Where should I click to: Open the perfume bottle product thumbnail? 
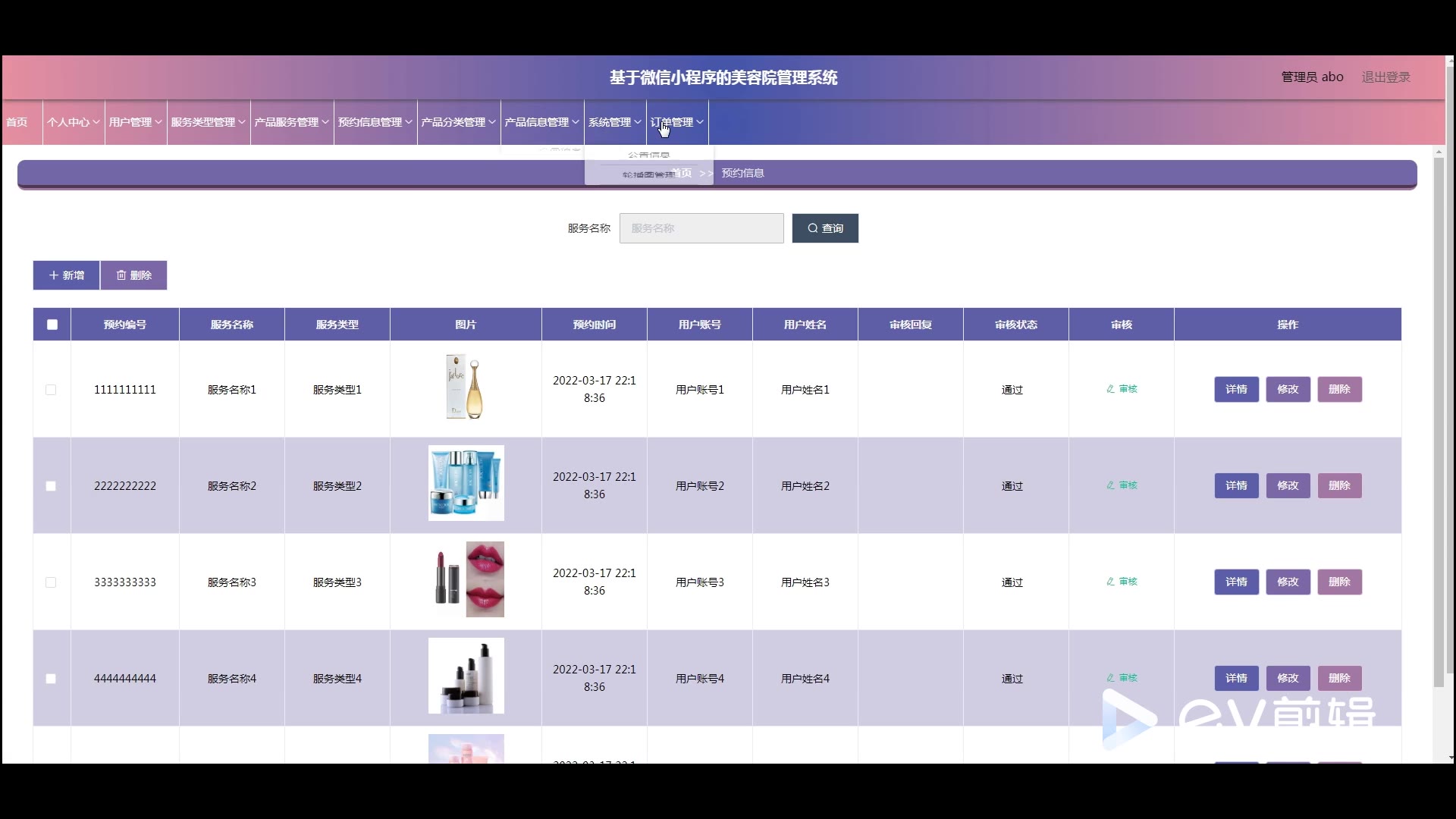pos(466,387)
